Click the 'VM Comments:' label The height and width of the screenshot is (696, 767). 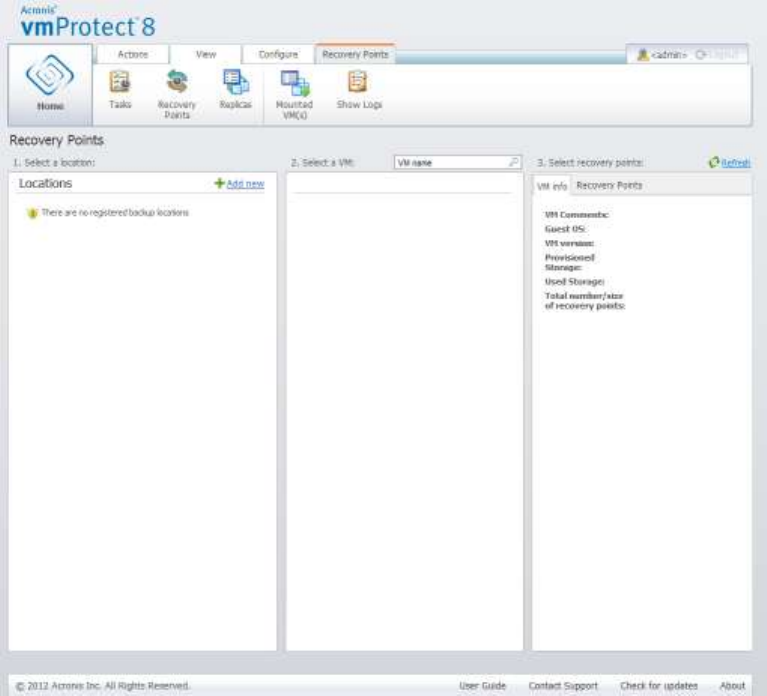[x=577, y=215]
